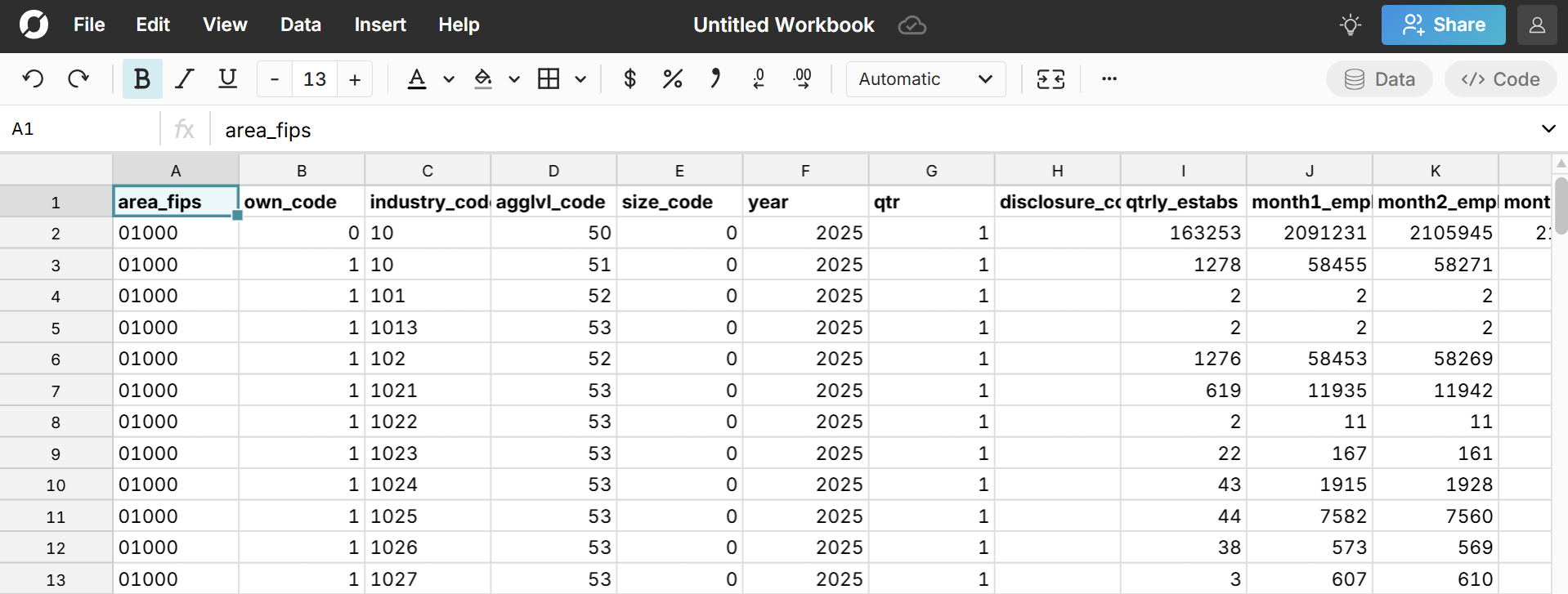Image resolution: width=1568 pixels, height=594 pixels.
Task: Click the redo arrow icon
Action: (78, 79)
